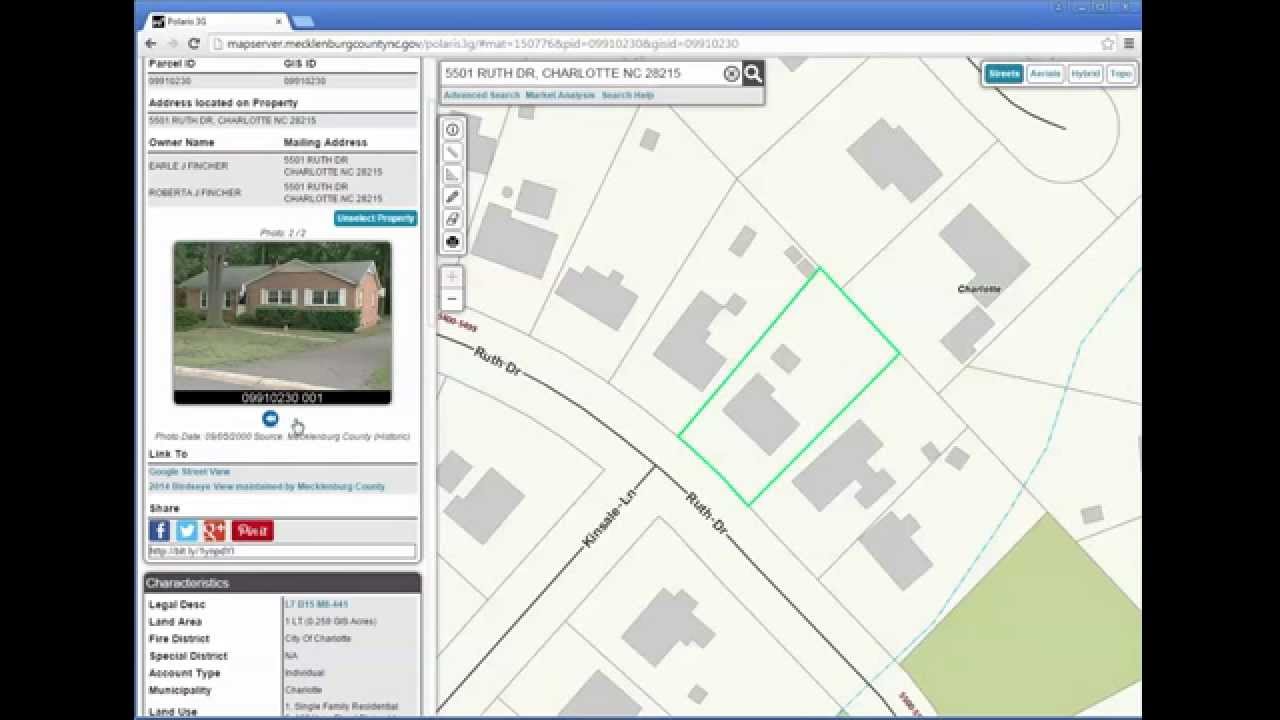Click the browser URL address bar
Image resolution: width=1280 pixels, height=720 pixels.
(658, 44)
